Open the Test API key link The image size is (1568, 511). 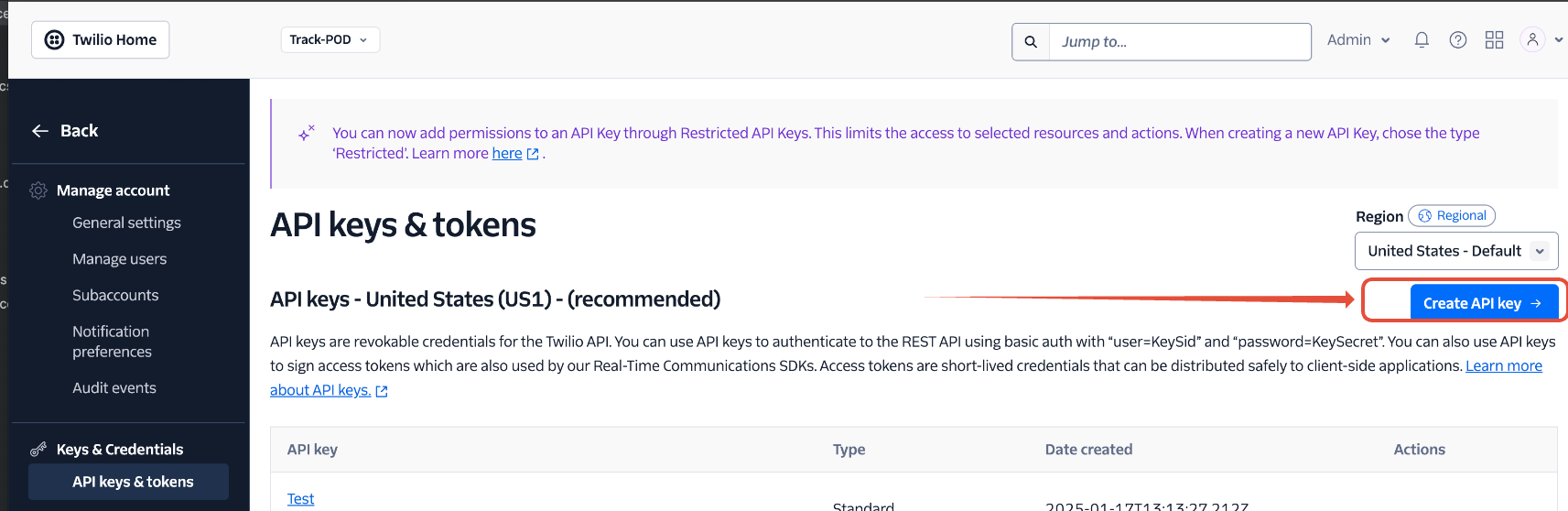pyautogui.click(x=300, y=499)
